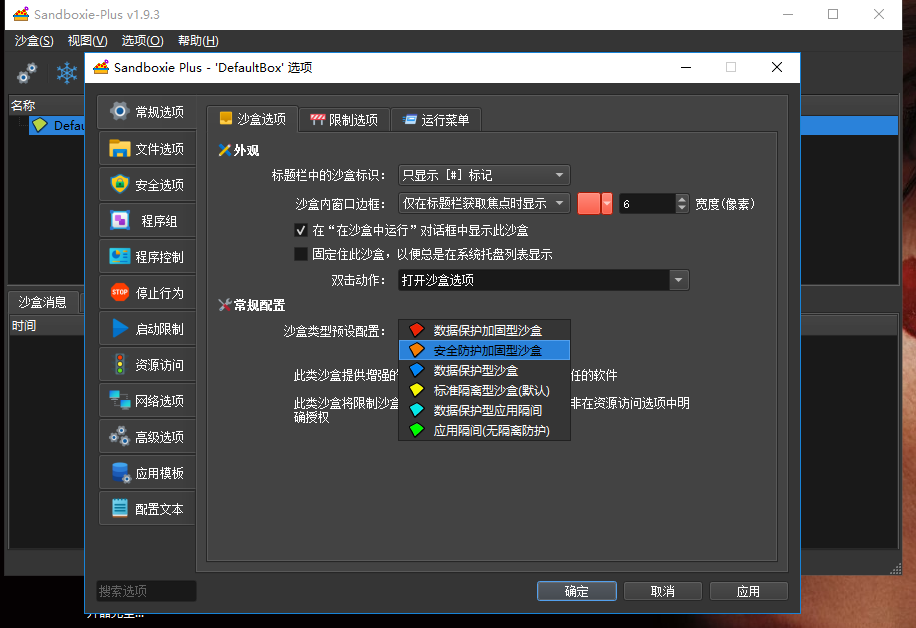Open 启动限制 play-arrow section
Screen dimensions: 916x628
click(147, 329)
